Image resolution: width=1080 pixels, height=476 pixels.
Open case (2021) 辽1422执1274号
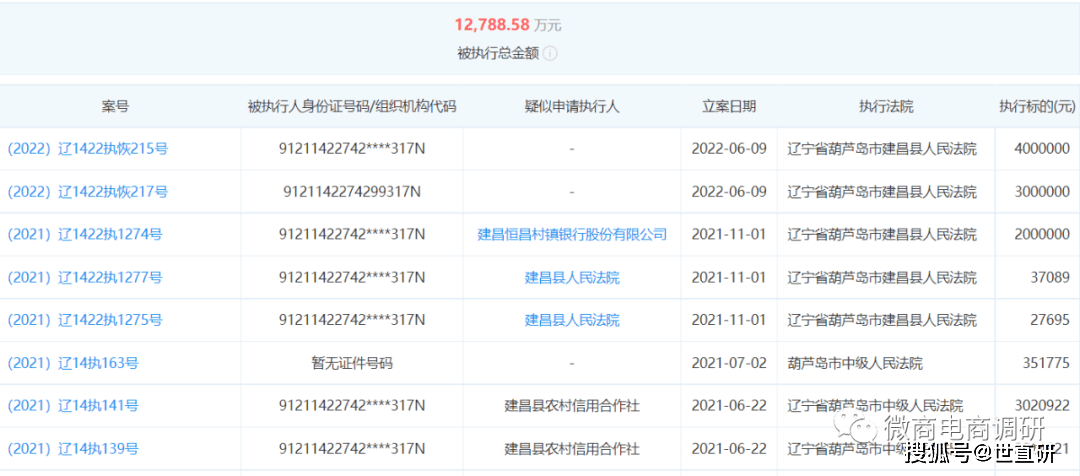point(85,235)
